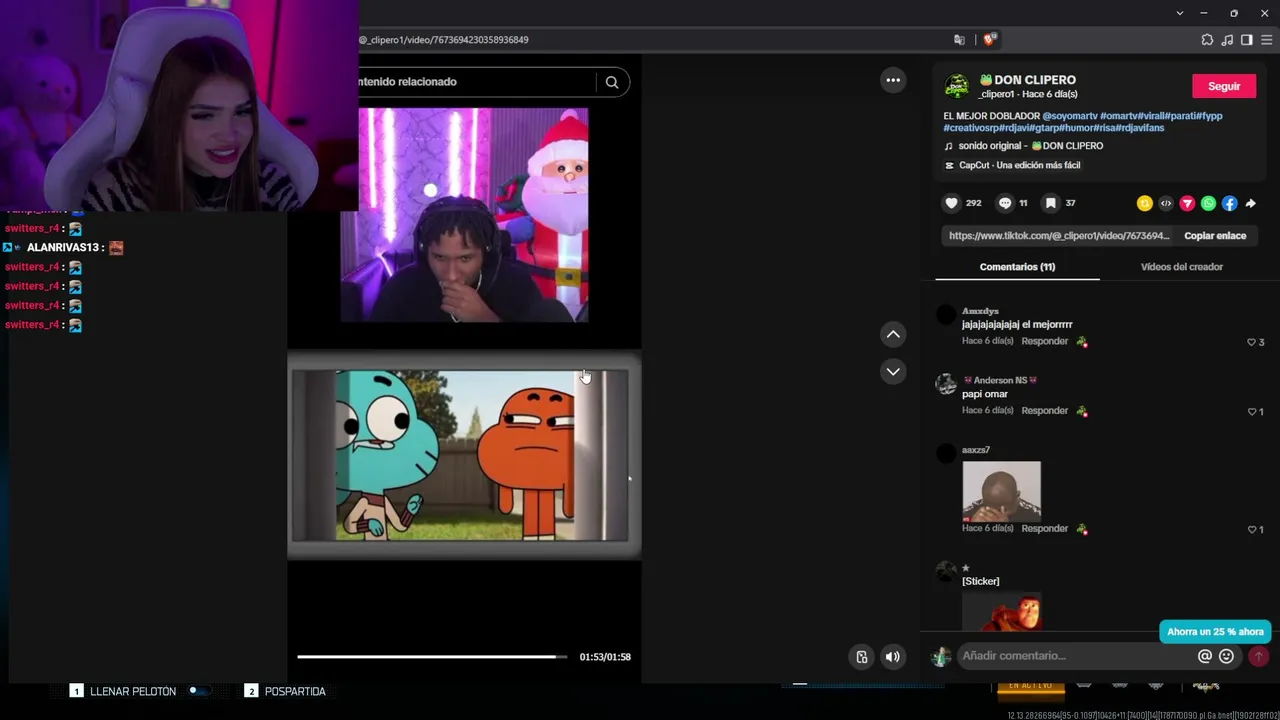Open the browser extensions puzzle icon
This screenshot has height=720, width=1280.
pyautogui.click(x=1207, y=40)
